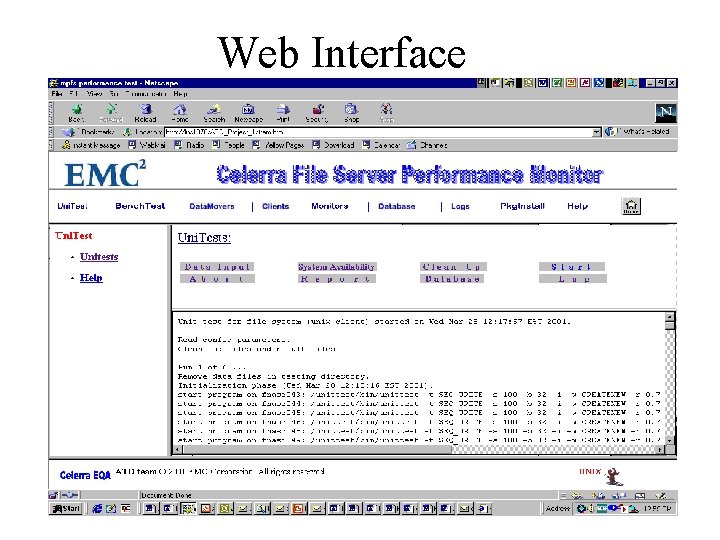Click horizontal scrollbar left arrow

click(x=178, y=450)
